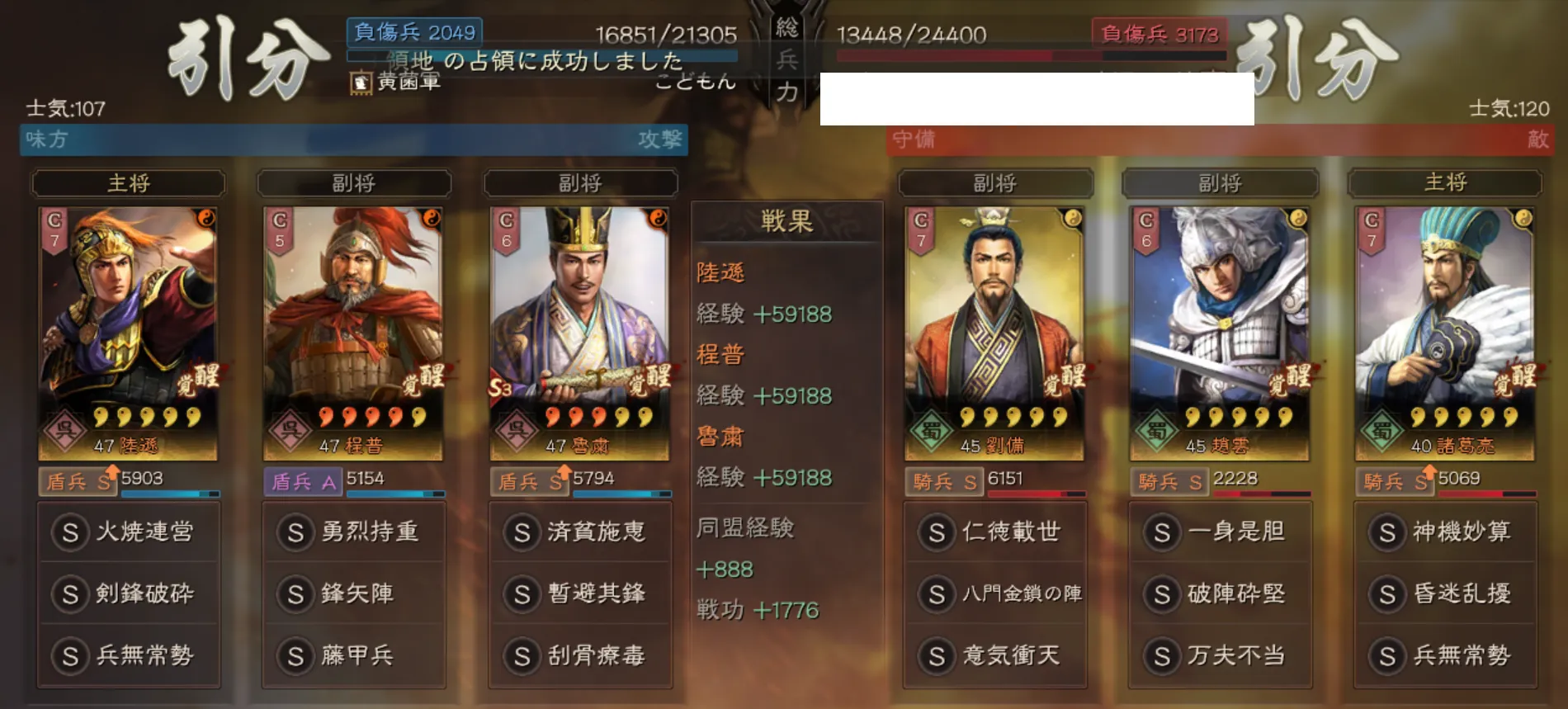Screen dimensions: 1568x709
Task: Tap yin-yang icon on 程普's card
Action: 432,218
